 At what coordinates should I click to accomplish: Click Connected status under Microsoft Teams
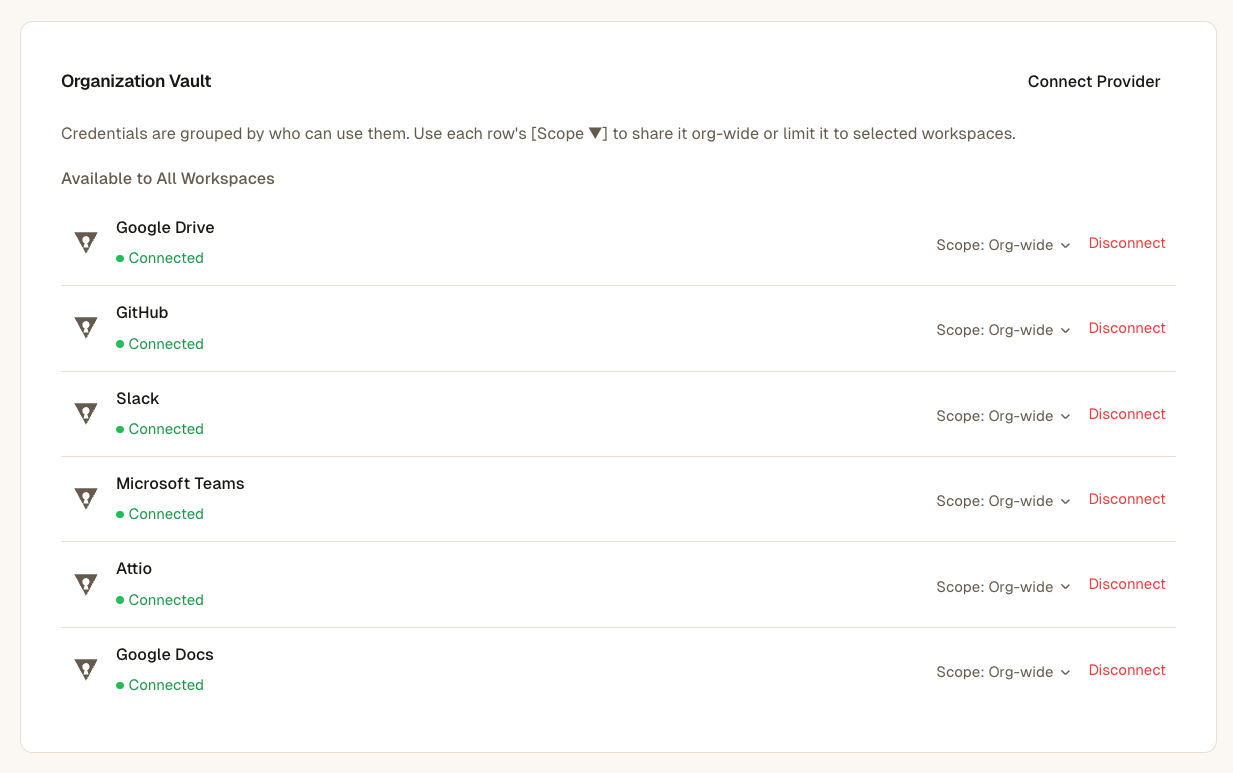tap(160, 514)
